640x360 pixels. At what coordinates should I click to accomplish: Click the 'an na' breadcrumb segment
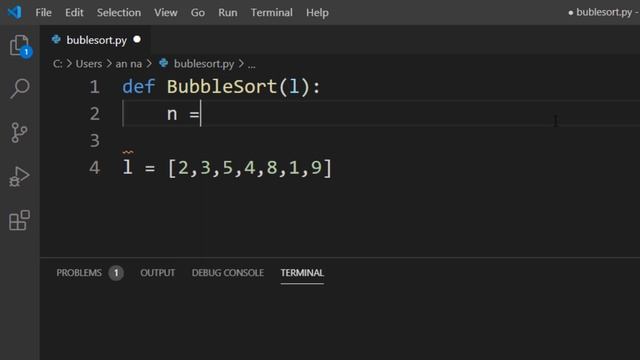[129, 64]
